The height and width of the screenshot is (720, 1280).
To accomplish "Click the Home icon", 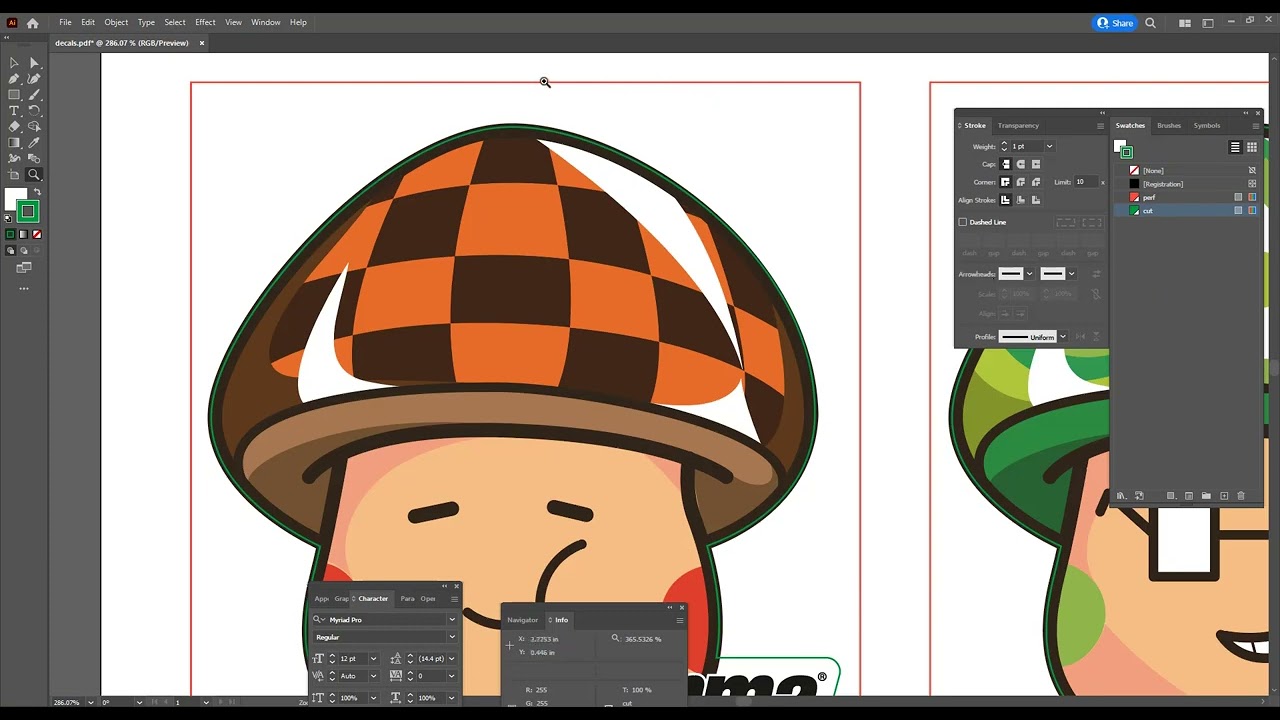I will coord(32,23).
